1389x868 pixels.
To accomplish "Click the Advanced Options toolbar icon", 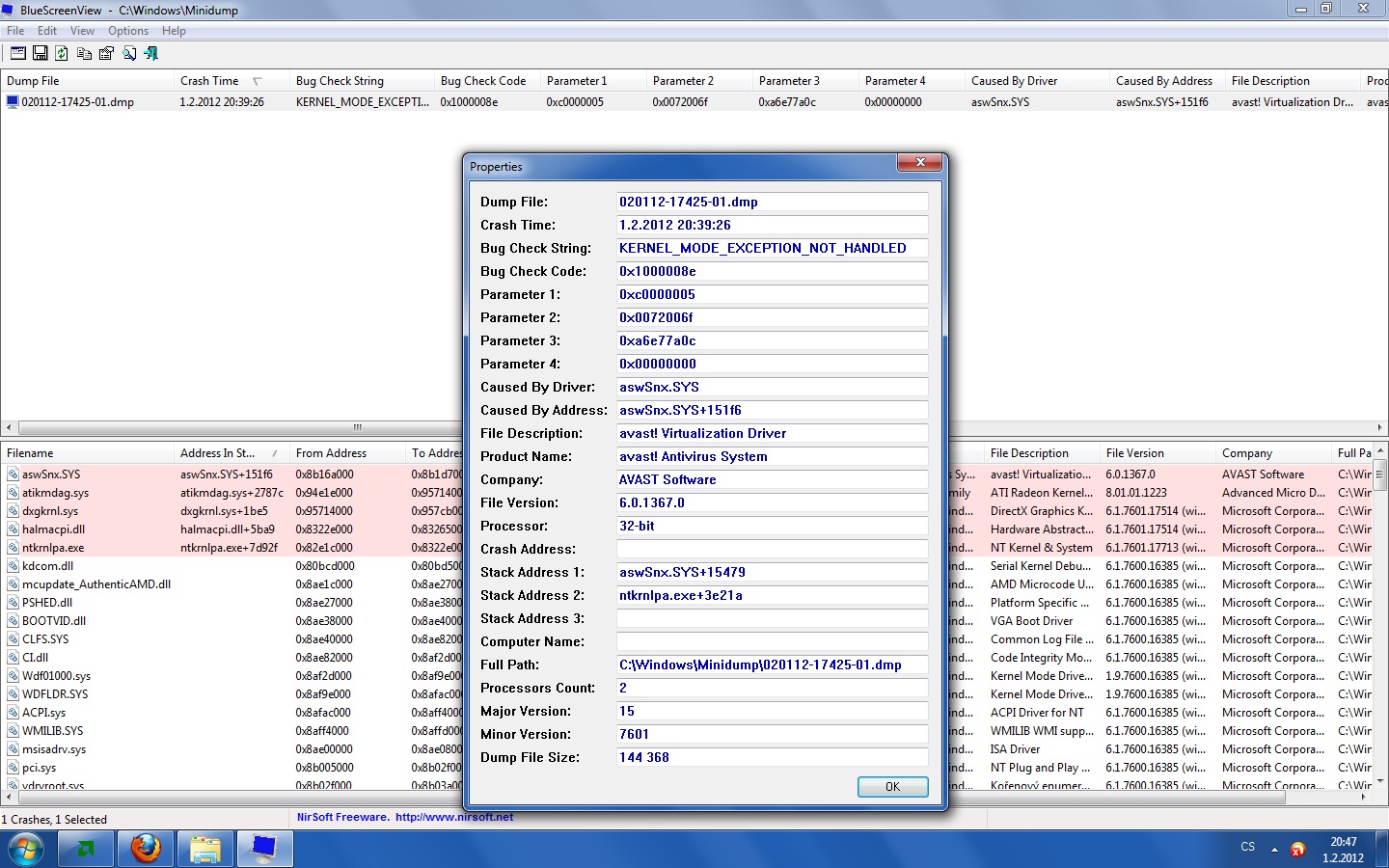I will click(x=18, y=54).
